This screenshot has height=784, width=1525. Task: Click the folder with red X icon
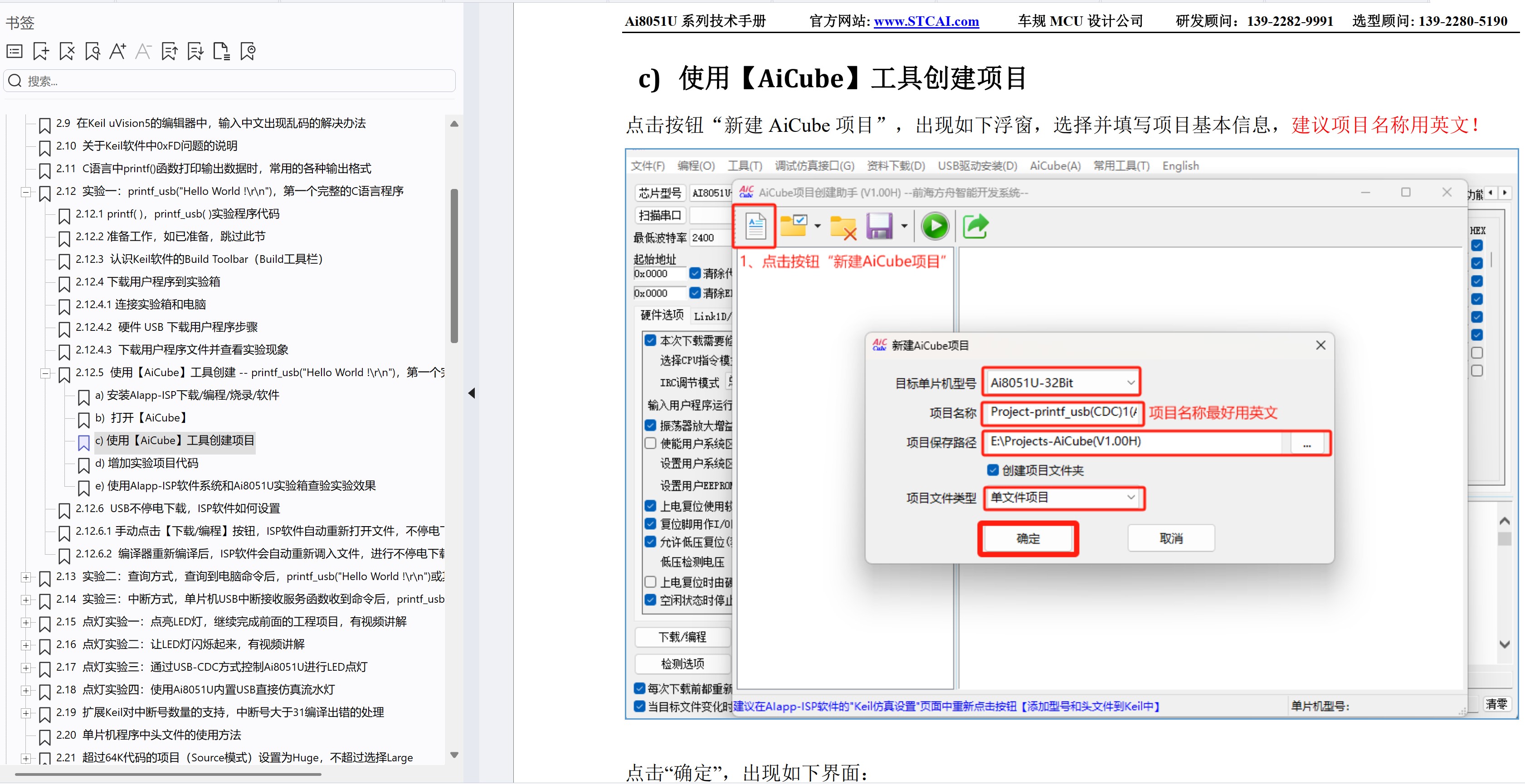[x=843, y=227]
